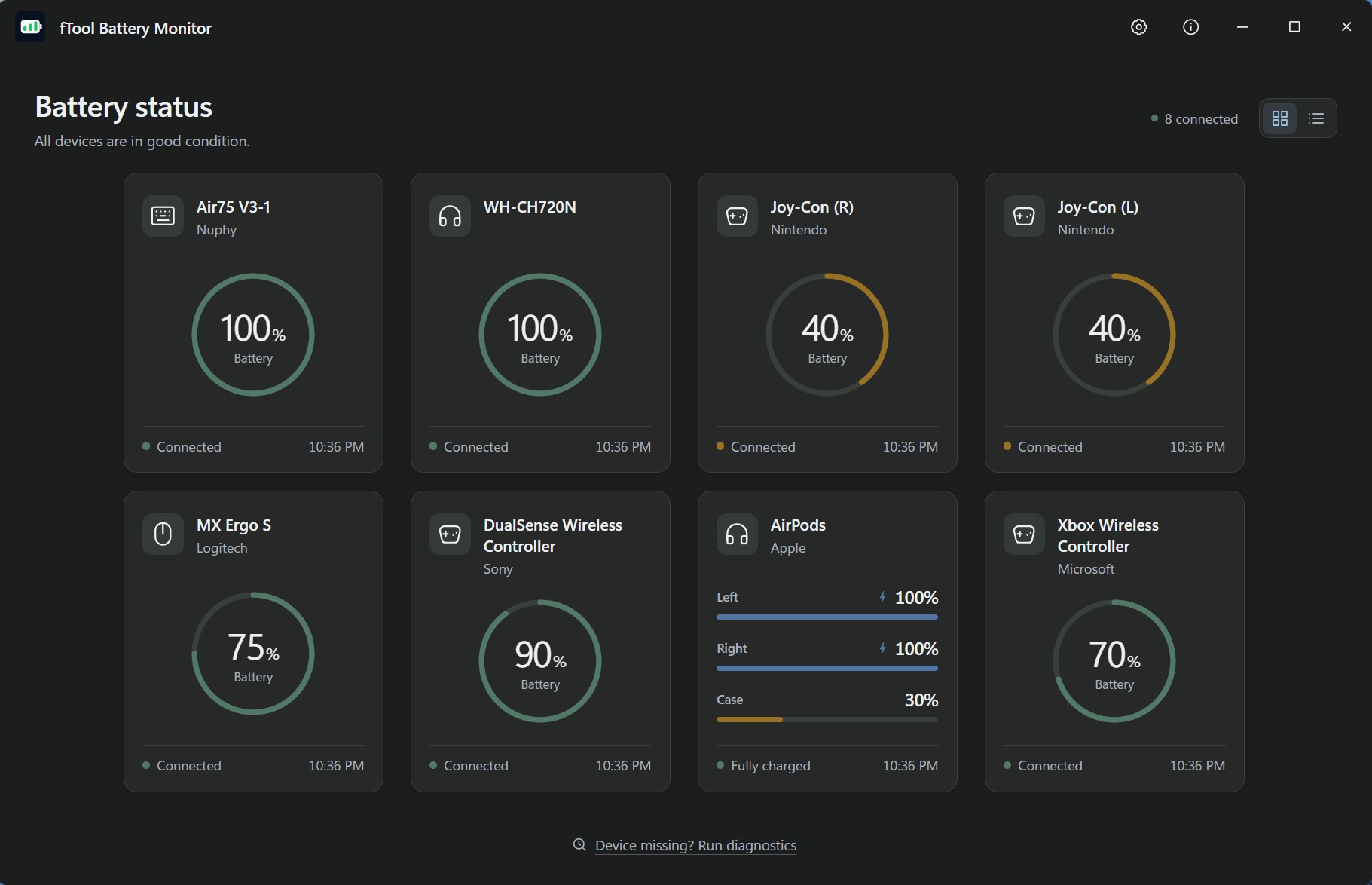The height and width of the screenshot is (885, 1372).
Task: Switch to grid view
Action: (1279, 118)
